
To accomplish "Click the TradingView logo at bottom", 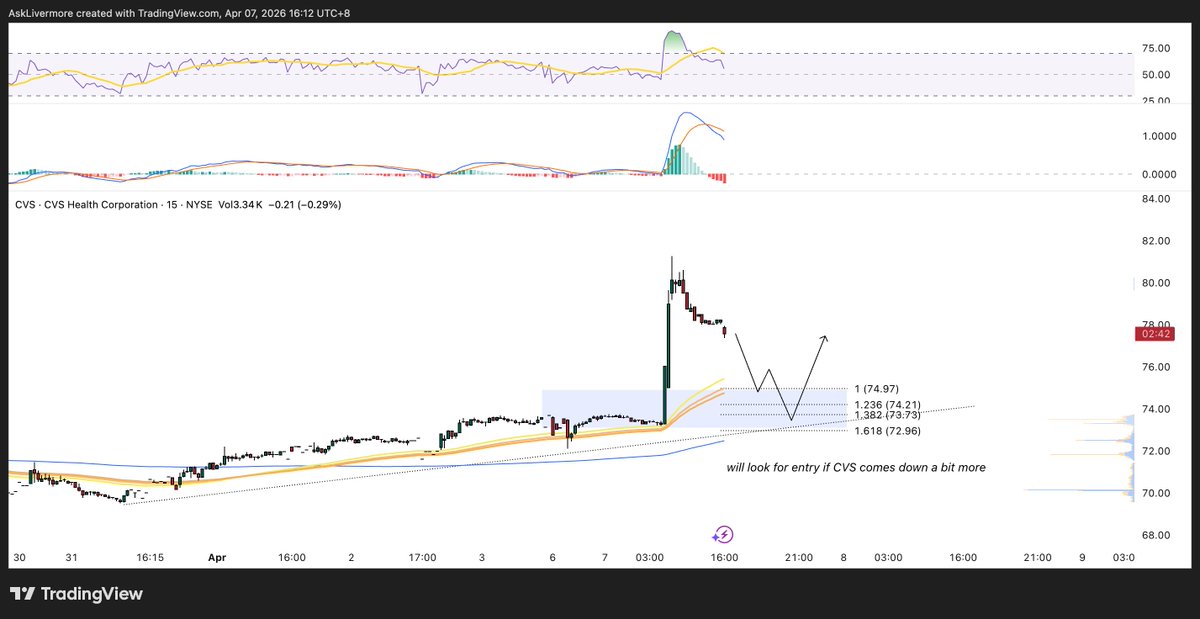I will click(77, 594).
